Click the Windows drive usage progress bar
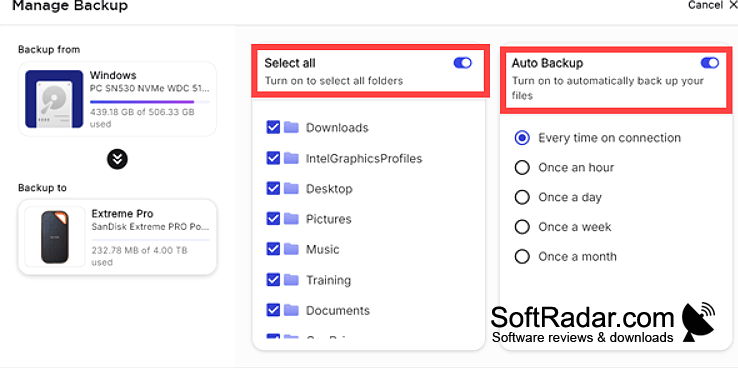Image resolution: width=738 pixels, height=368 pixels. coord(150,102)
